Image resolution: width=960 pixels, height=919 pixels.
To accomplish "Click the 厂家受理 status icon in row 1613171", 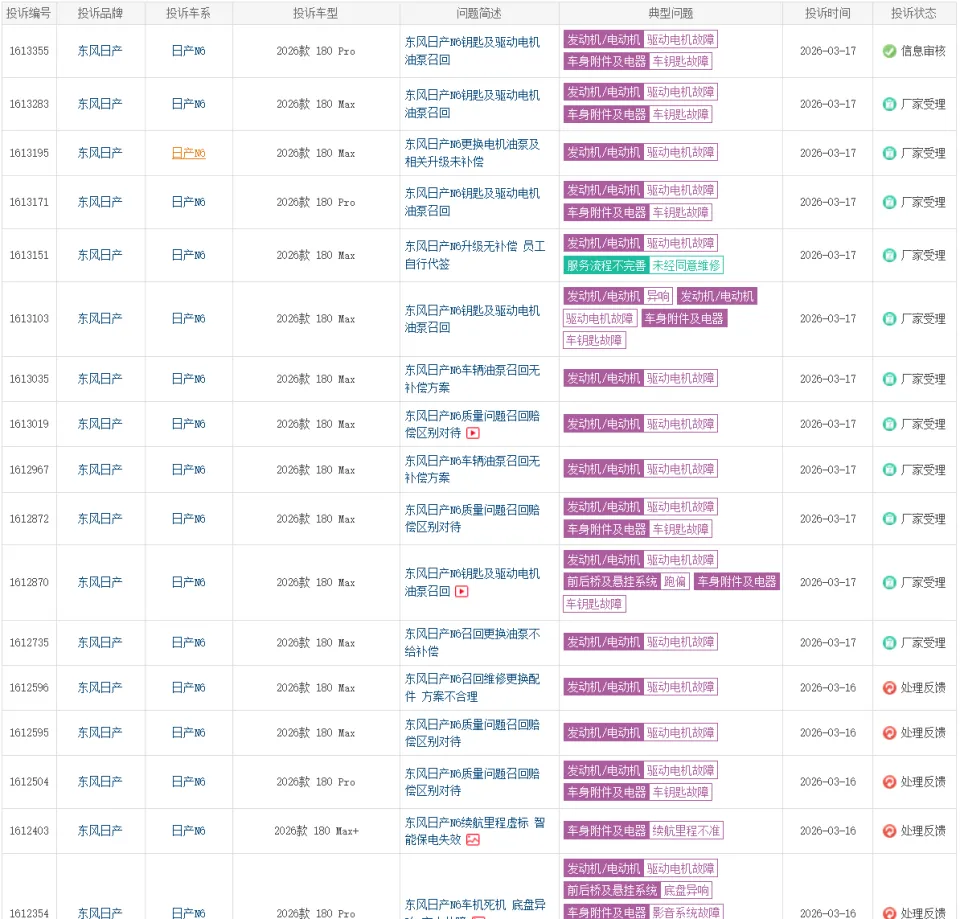I will pos(889,202).
